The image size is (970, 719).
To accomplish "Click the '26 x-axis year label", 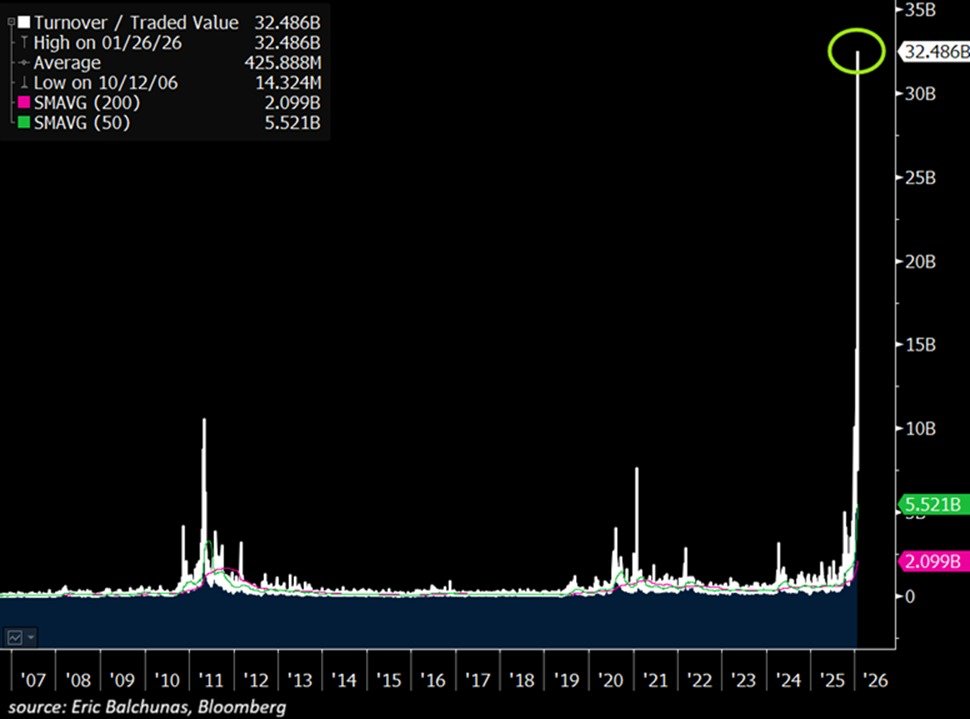I will [x=875, y=680].
